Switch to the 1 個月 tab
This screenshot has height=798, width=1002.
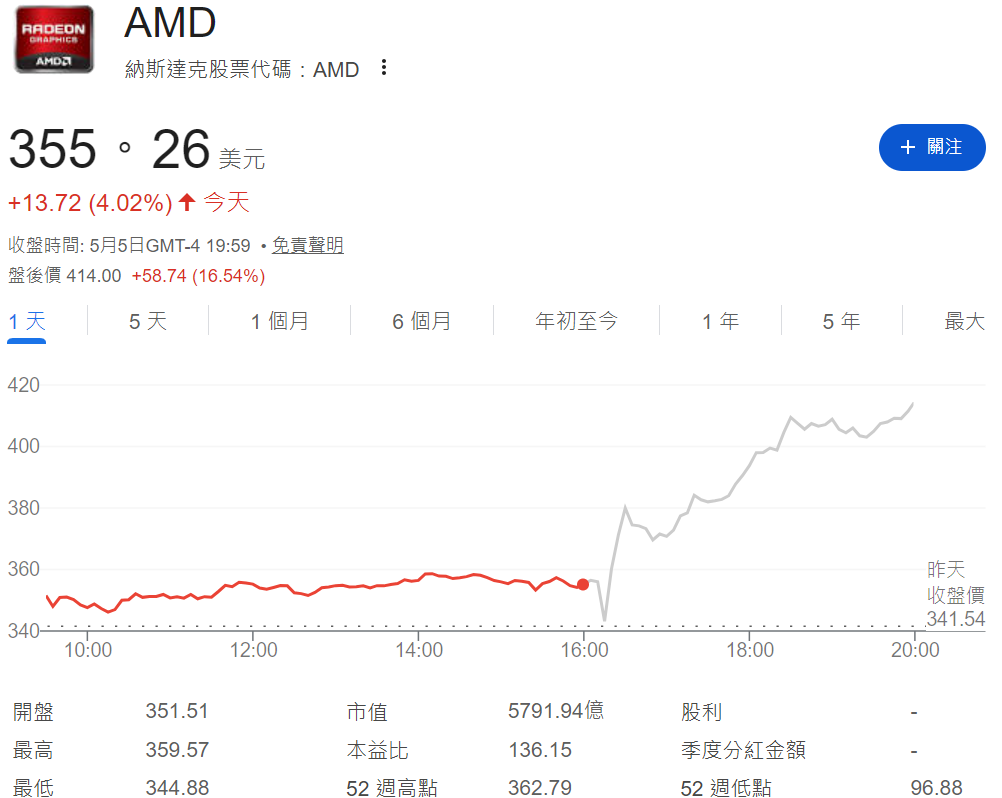[x=279, y=321]
